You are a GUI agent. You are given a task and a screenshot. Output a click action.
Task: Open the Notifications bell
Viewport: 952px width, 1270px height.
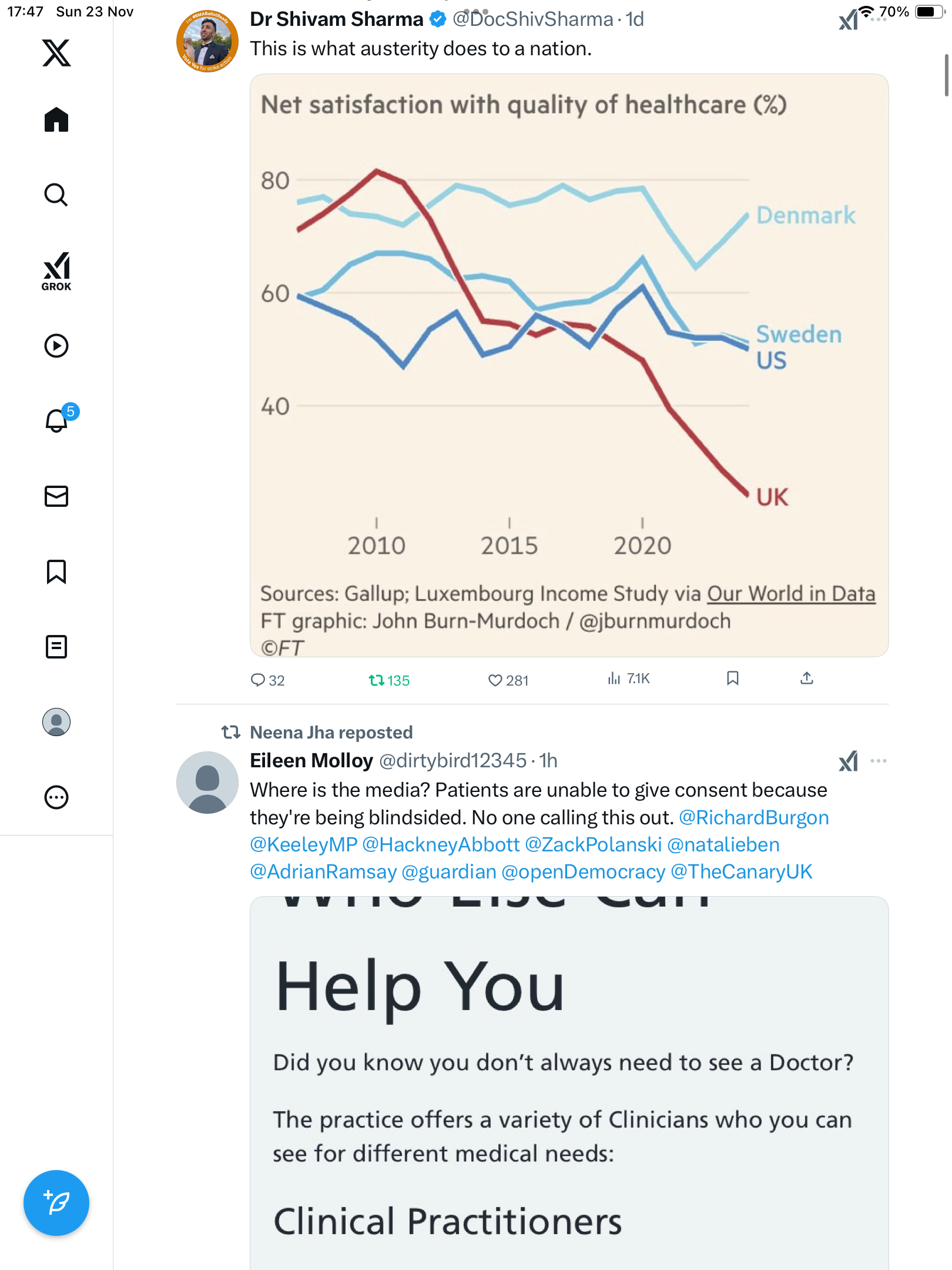coord(56,421)
